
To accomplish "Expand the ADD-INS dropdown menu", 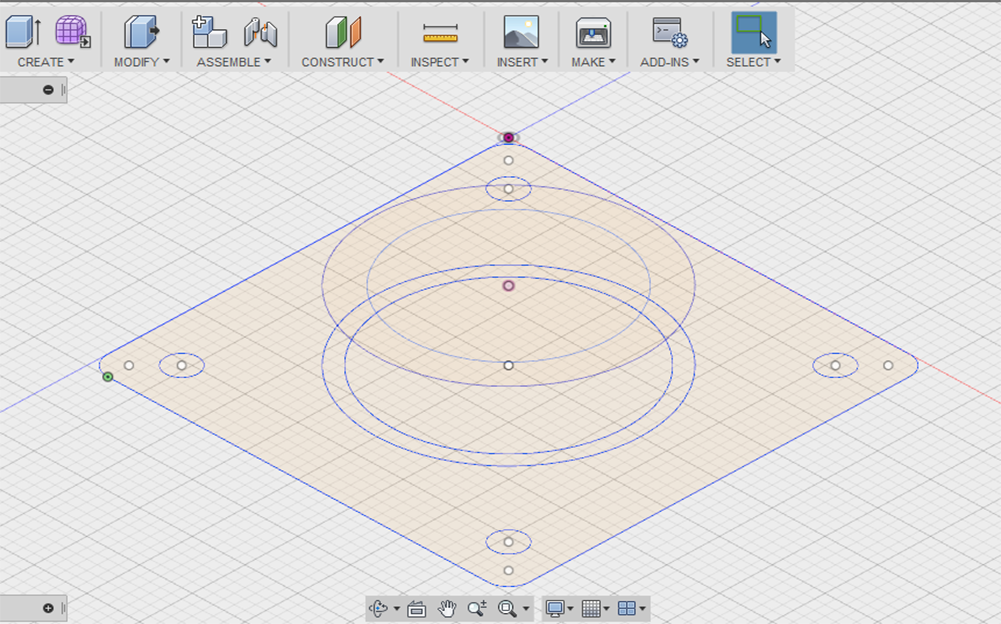I will (670, 62).
